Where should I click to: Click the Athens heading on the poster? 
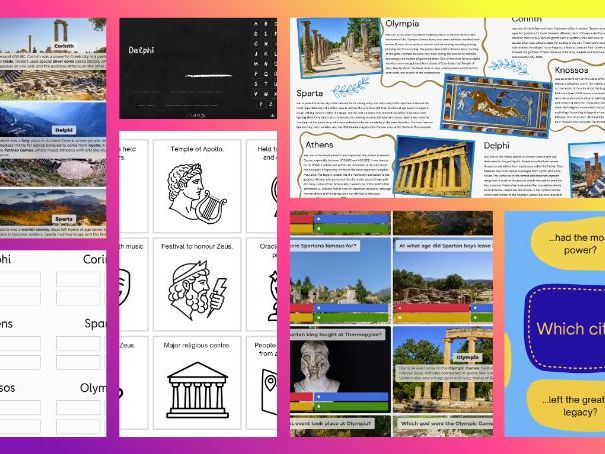pyautogui.click(x=319, y=145)
